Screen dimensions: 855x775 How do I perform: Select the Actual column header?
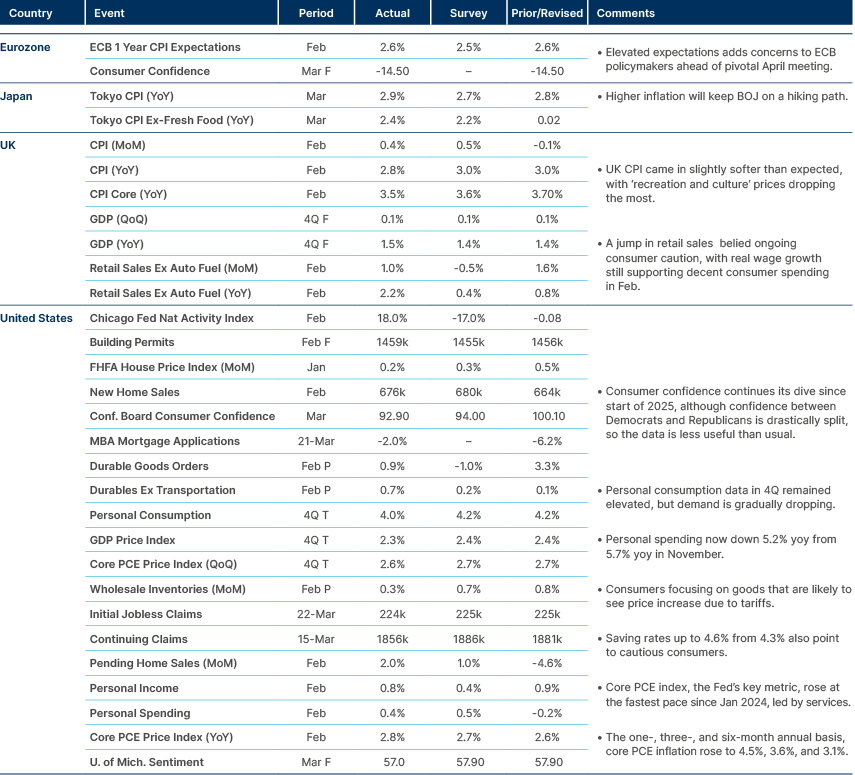(x=392, y=14)
